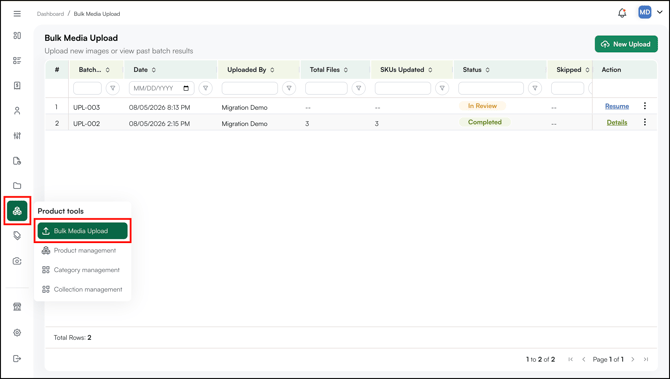Sort by Skipped column
The width and height of the screenshot is (670, 379).
pyautogui.click(x=588, y=70)
